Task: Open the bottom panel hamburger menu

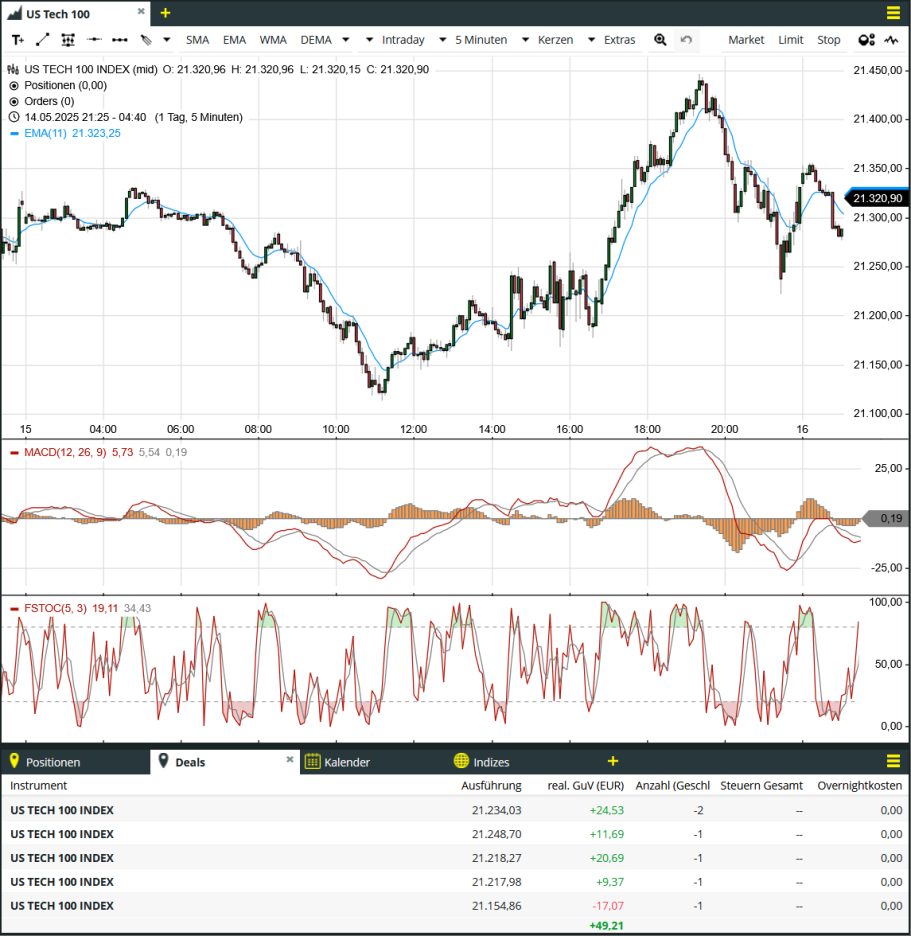Action: coord(893,760)
